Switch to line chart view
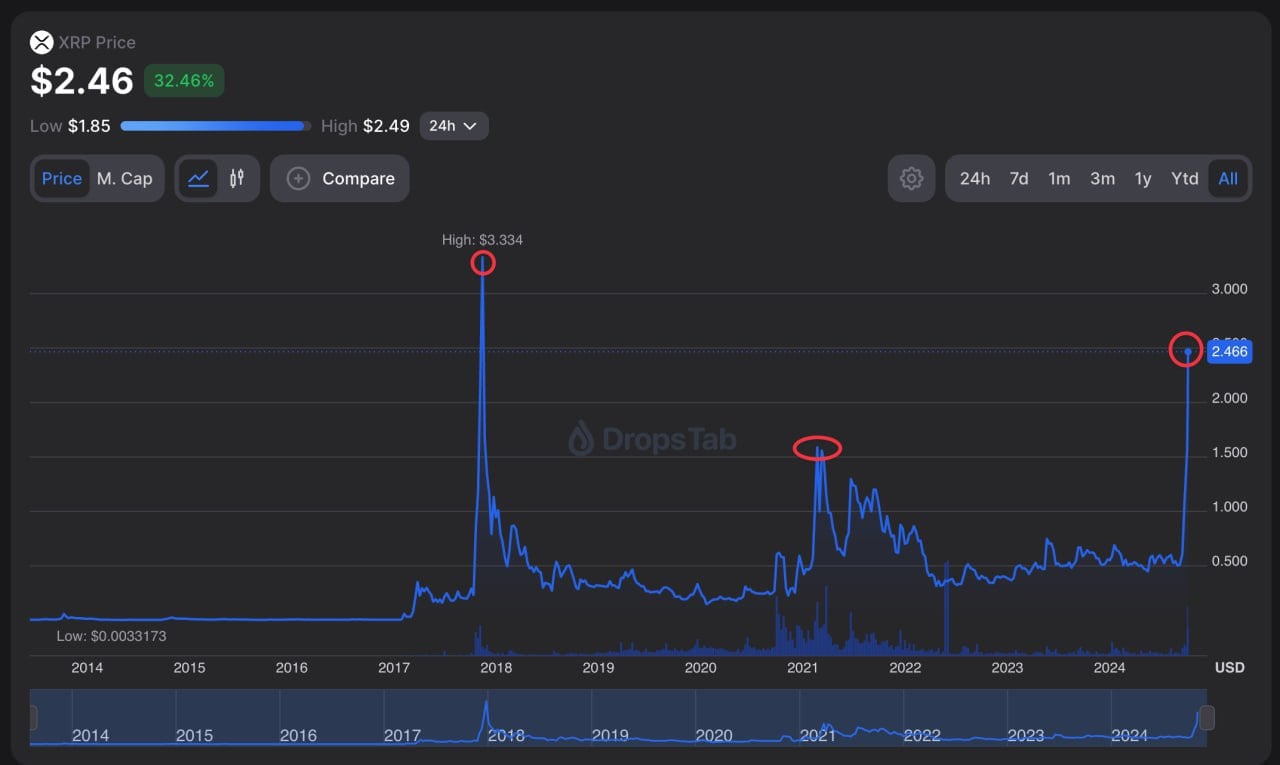The width and height of the screenshot is (1280, 765). pos(198,179)
